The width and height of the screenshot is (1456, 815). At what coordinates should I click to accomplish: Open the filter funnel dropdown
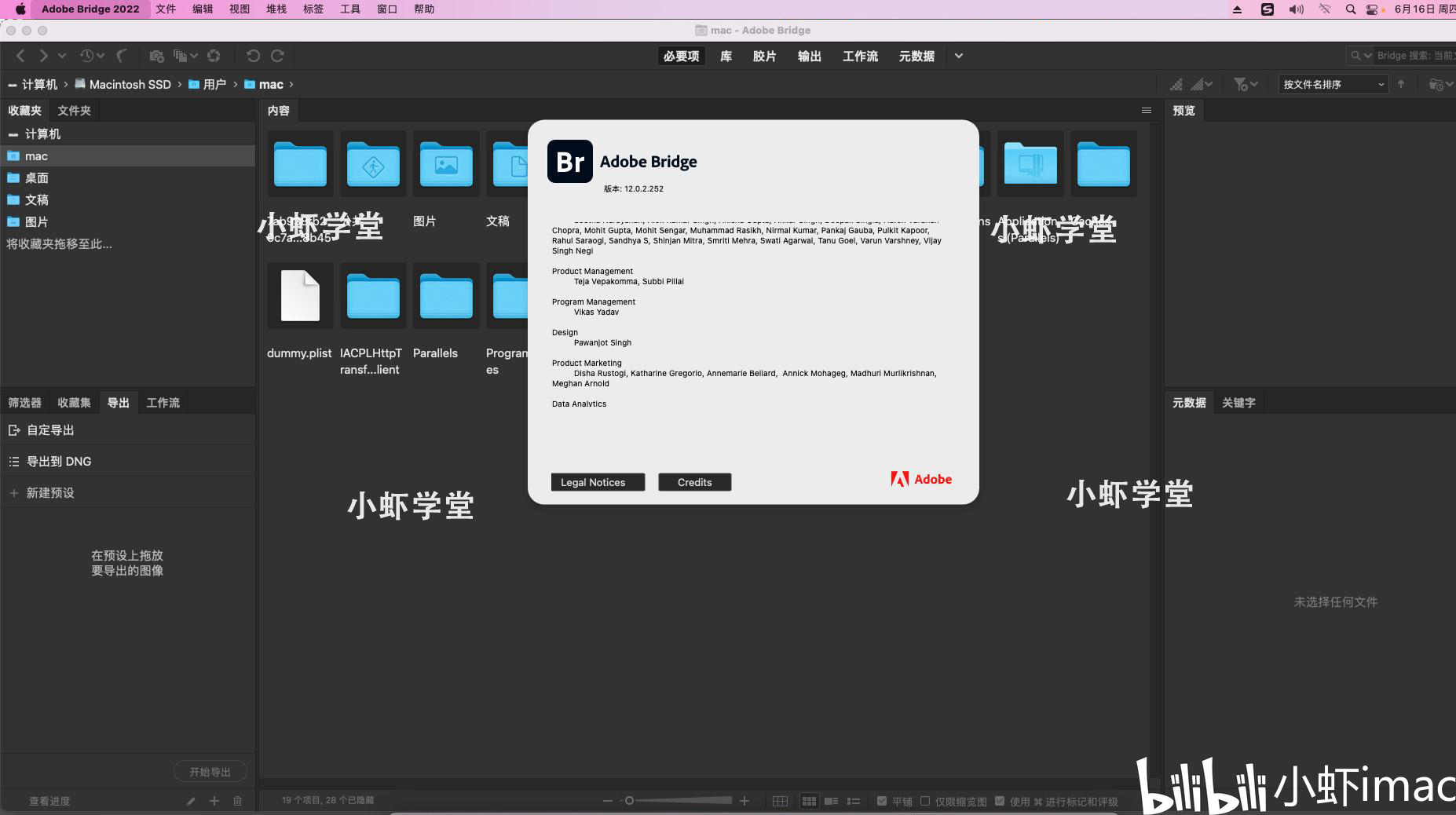[x=1245, y=84]
